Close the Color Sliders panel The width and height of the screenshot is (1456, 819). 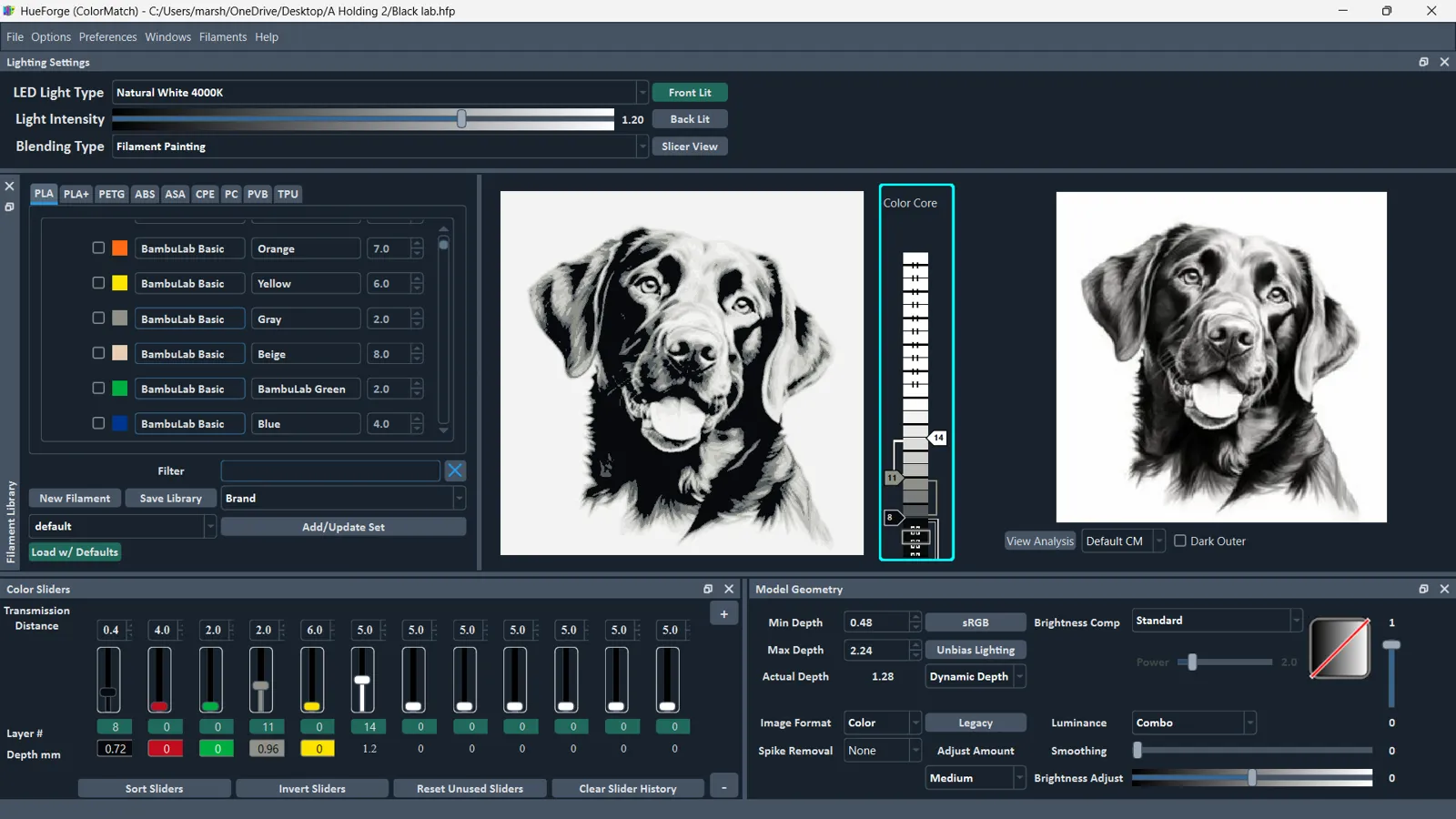pos(729,589)
